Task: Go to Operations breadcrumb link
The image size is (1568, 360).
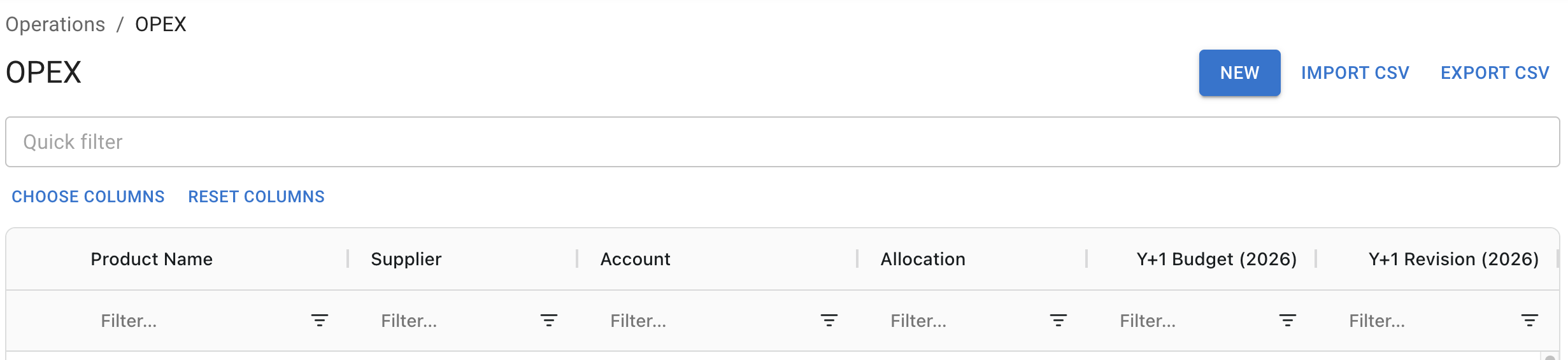Action: [x=55, y=24]
